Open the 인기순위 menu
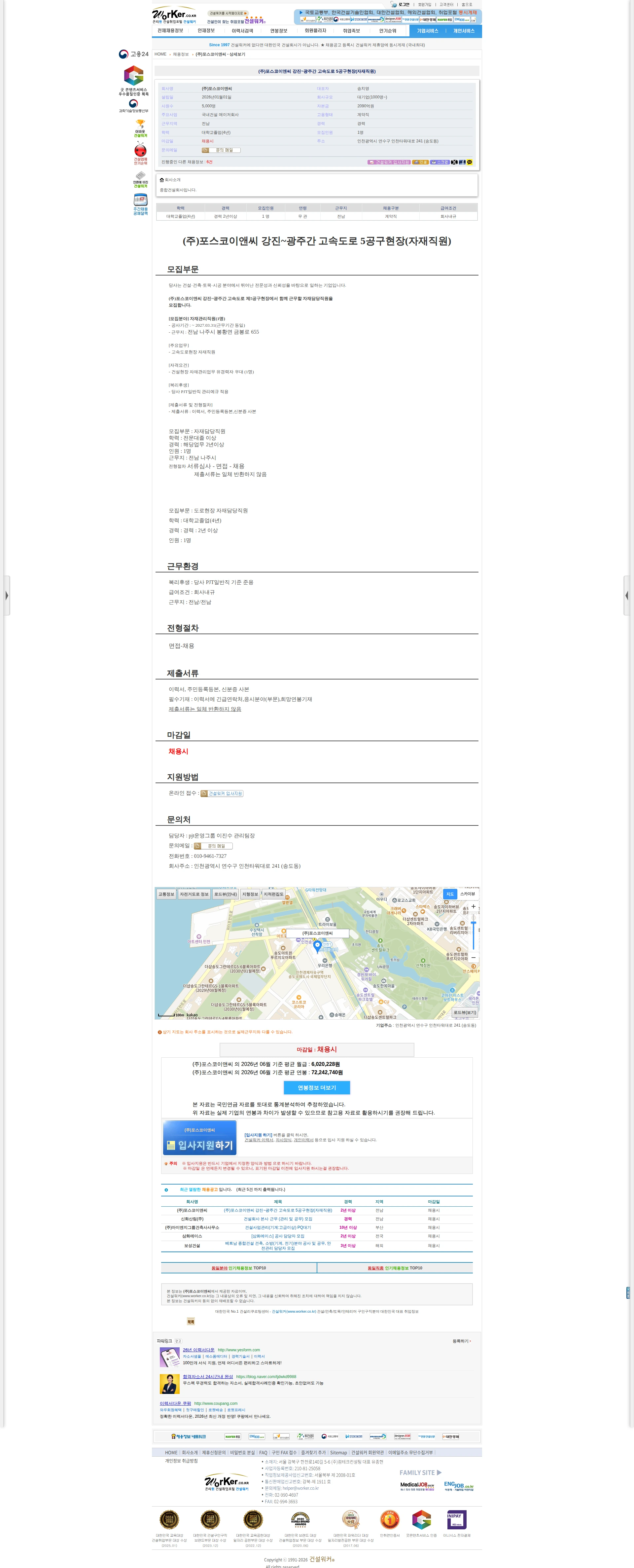This screenshot has height=1568, width=634. [388, 31]
